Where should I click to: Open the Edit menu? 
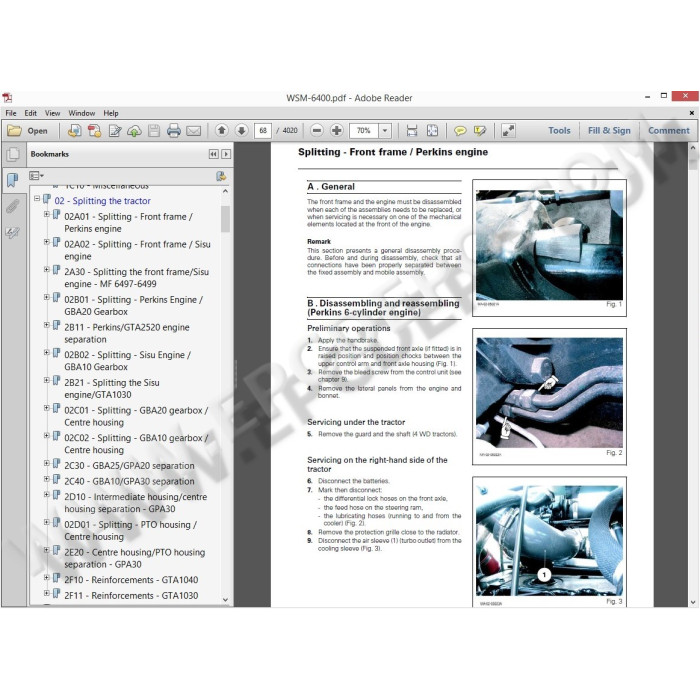pos(30,113)
